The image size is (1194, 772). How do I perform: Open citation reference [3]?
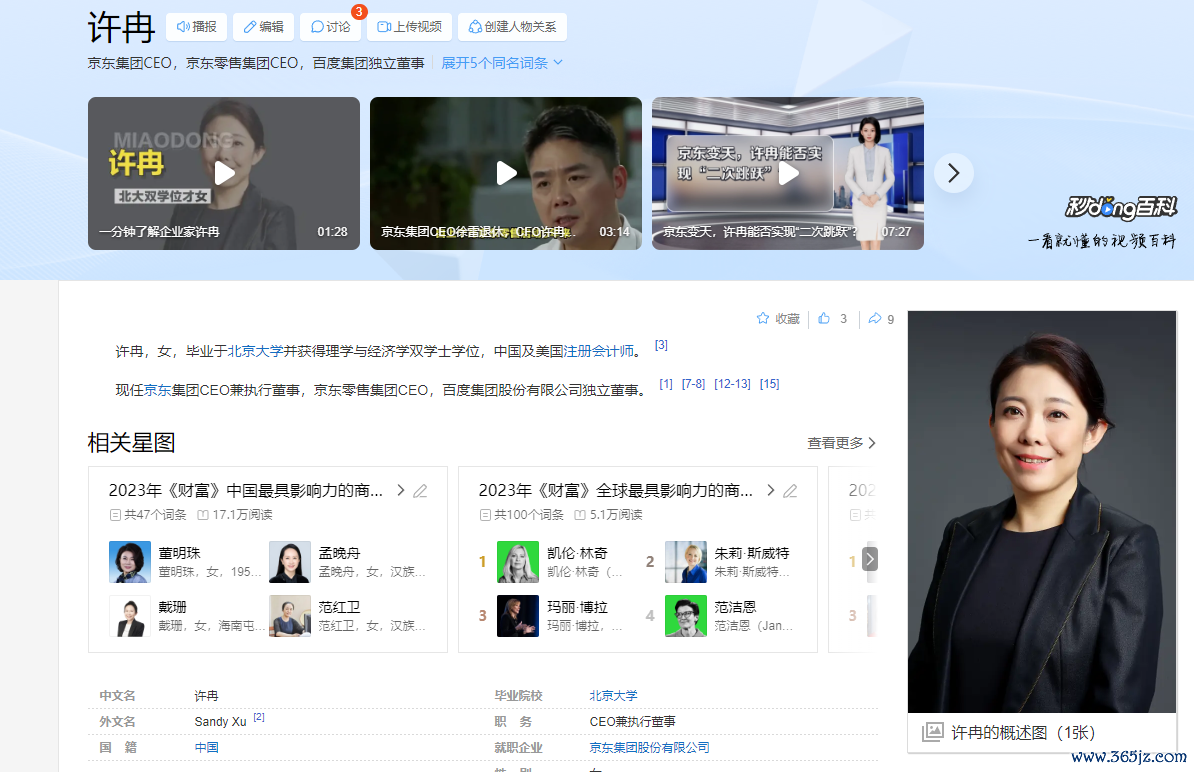click(661, 345)
